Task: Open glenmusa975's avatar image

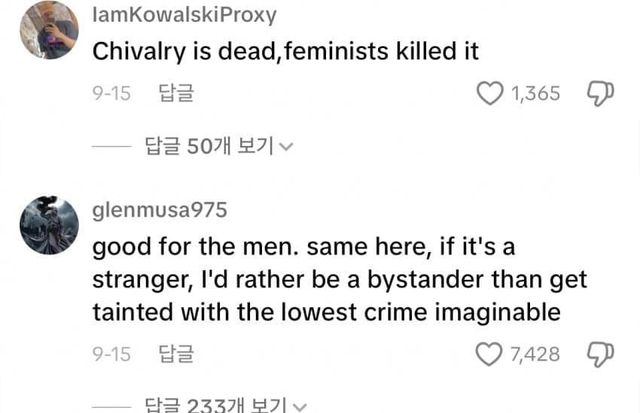Action: coord(49,224)
